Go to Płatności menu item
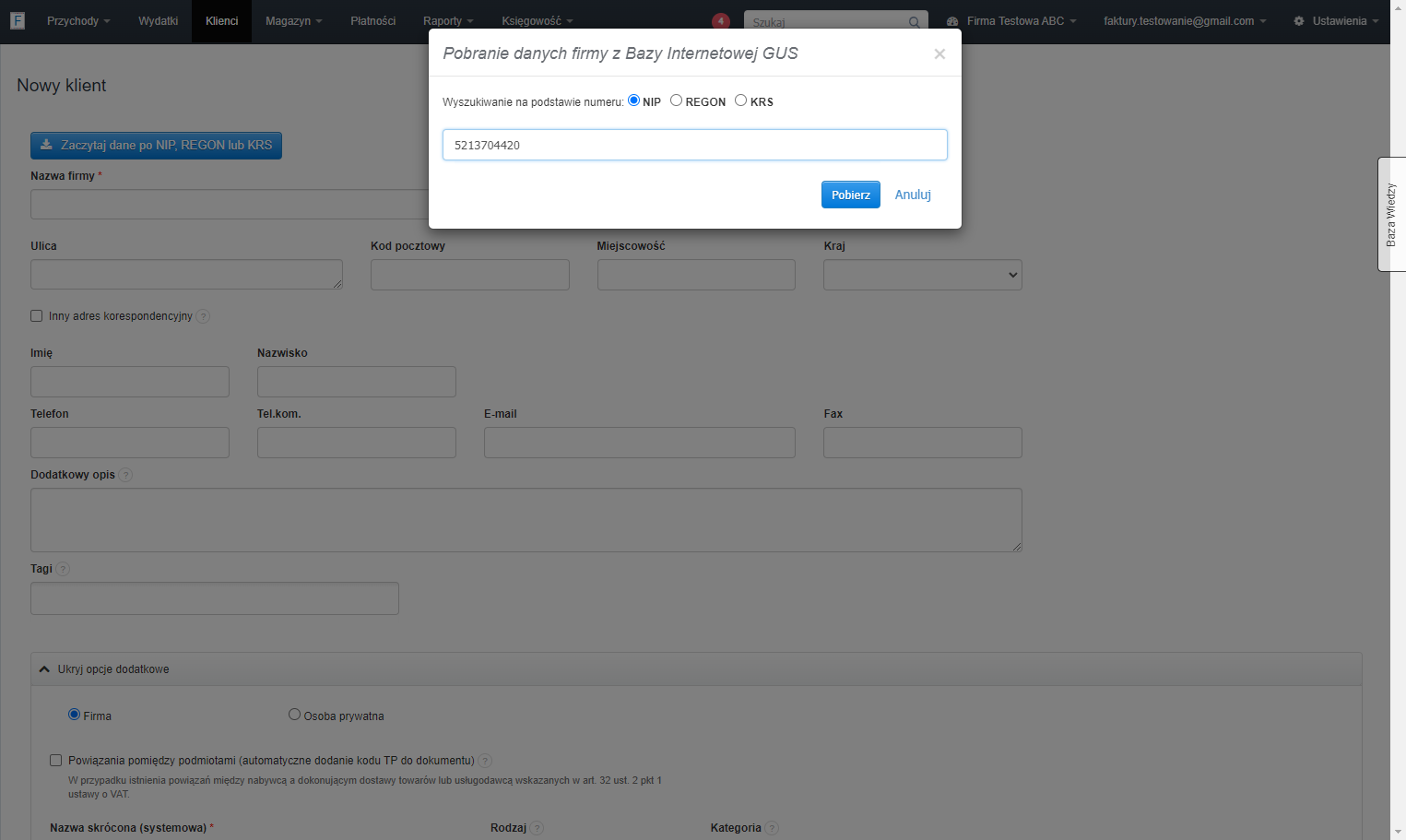The height and width of the screenshot is (840, 1406). (373, 21)
